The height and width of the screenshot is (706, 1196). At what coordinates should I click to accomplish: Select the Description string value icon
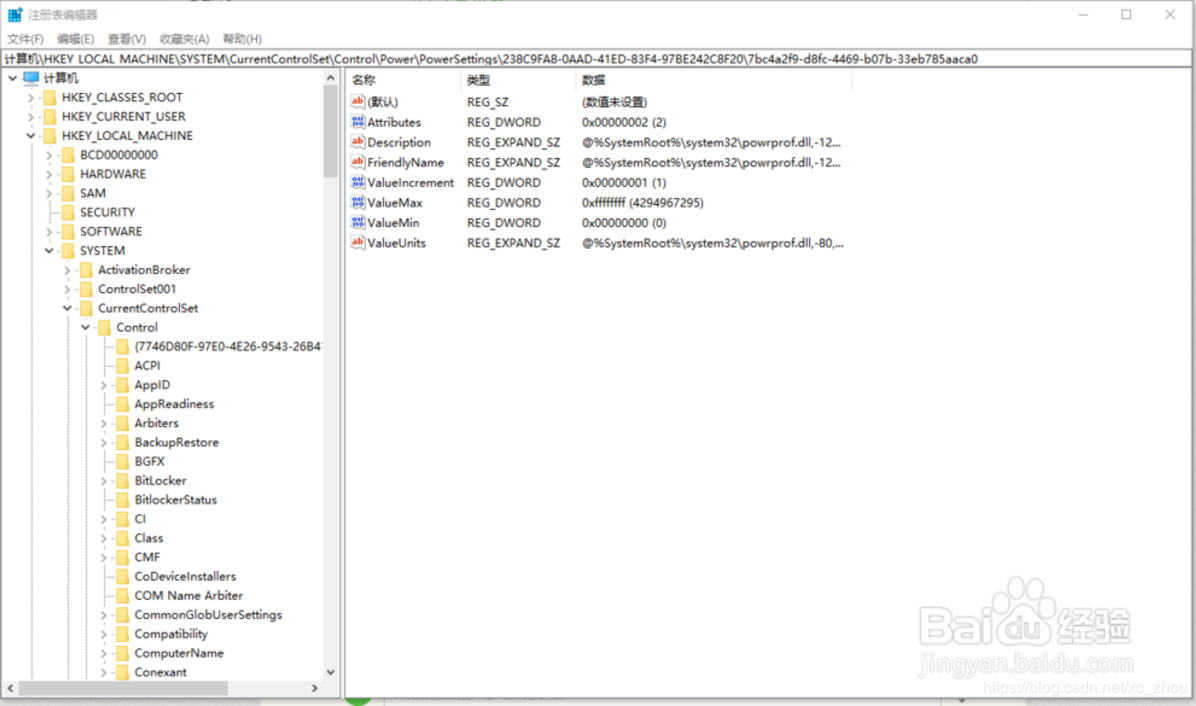coord(358,142)
